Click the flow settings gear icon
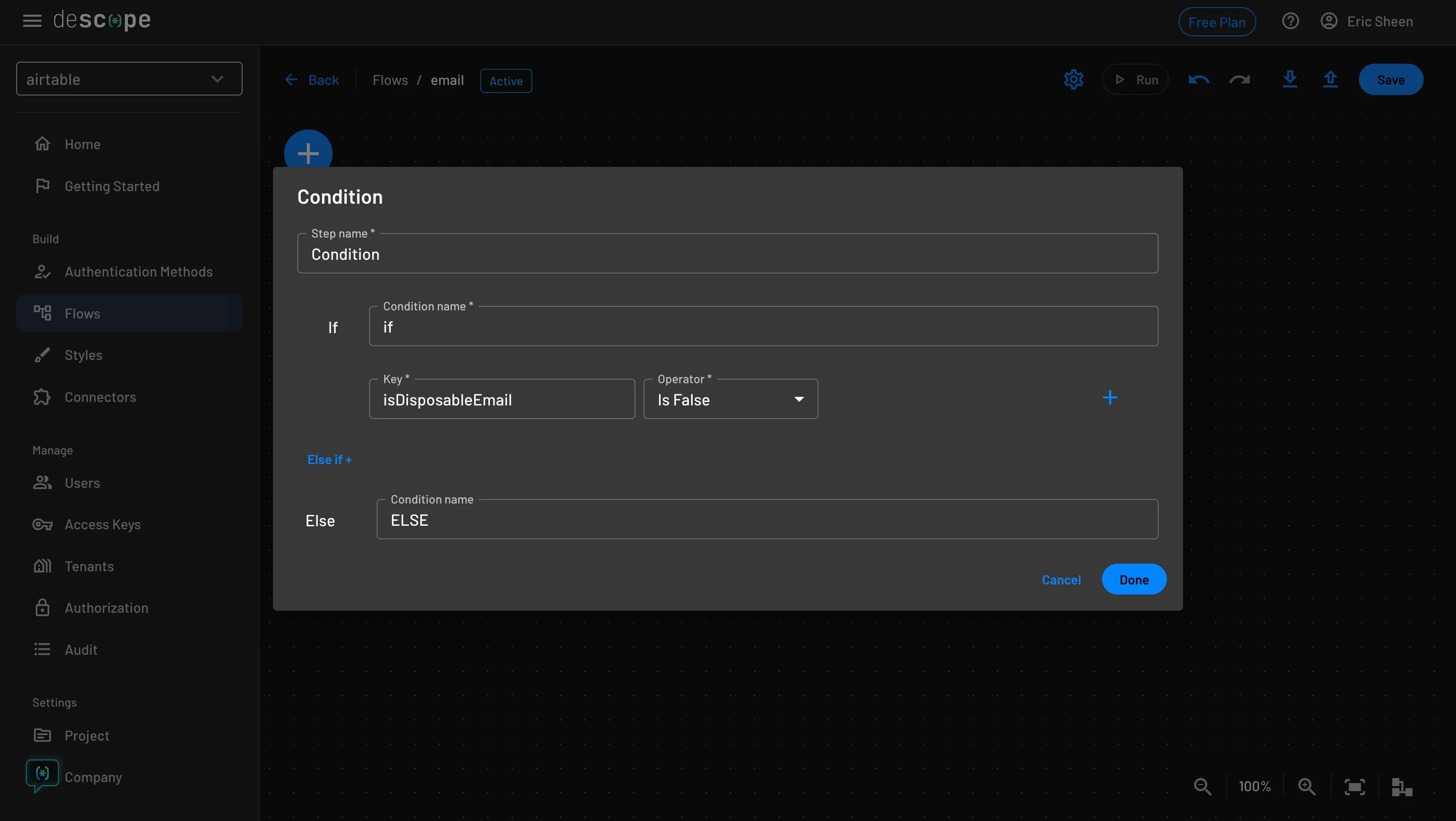This screenshot has width=1456, height=821. [1073, 79]
